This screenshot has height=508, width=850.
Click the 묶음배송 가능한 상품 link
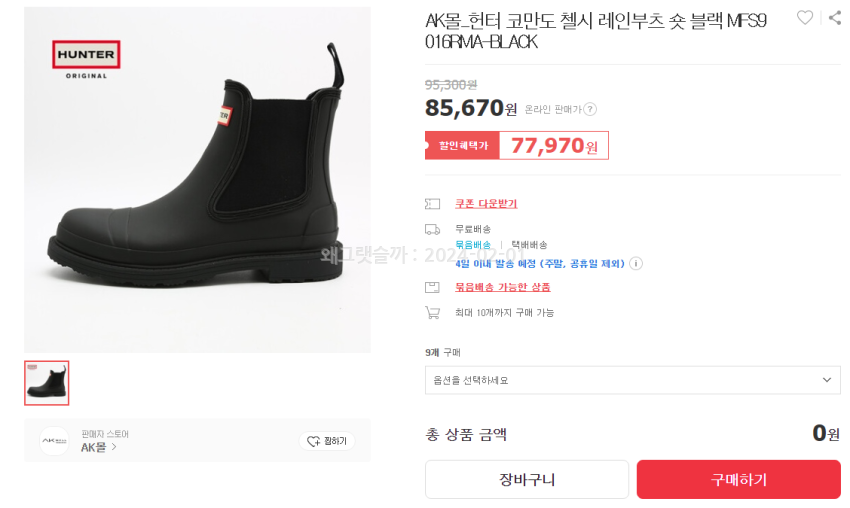(502, 287)
